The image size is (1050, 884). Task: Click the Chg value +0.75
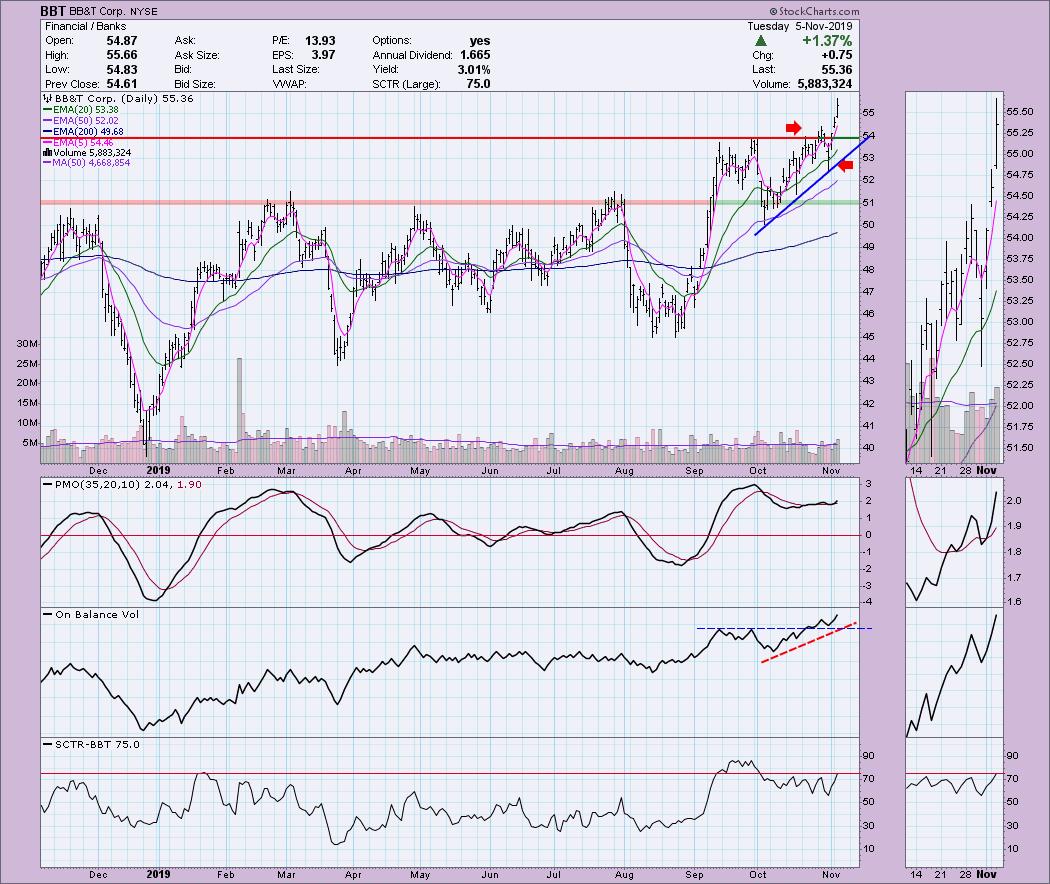[x=837, y=55]
